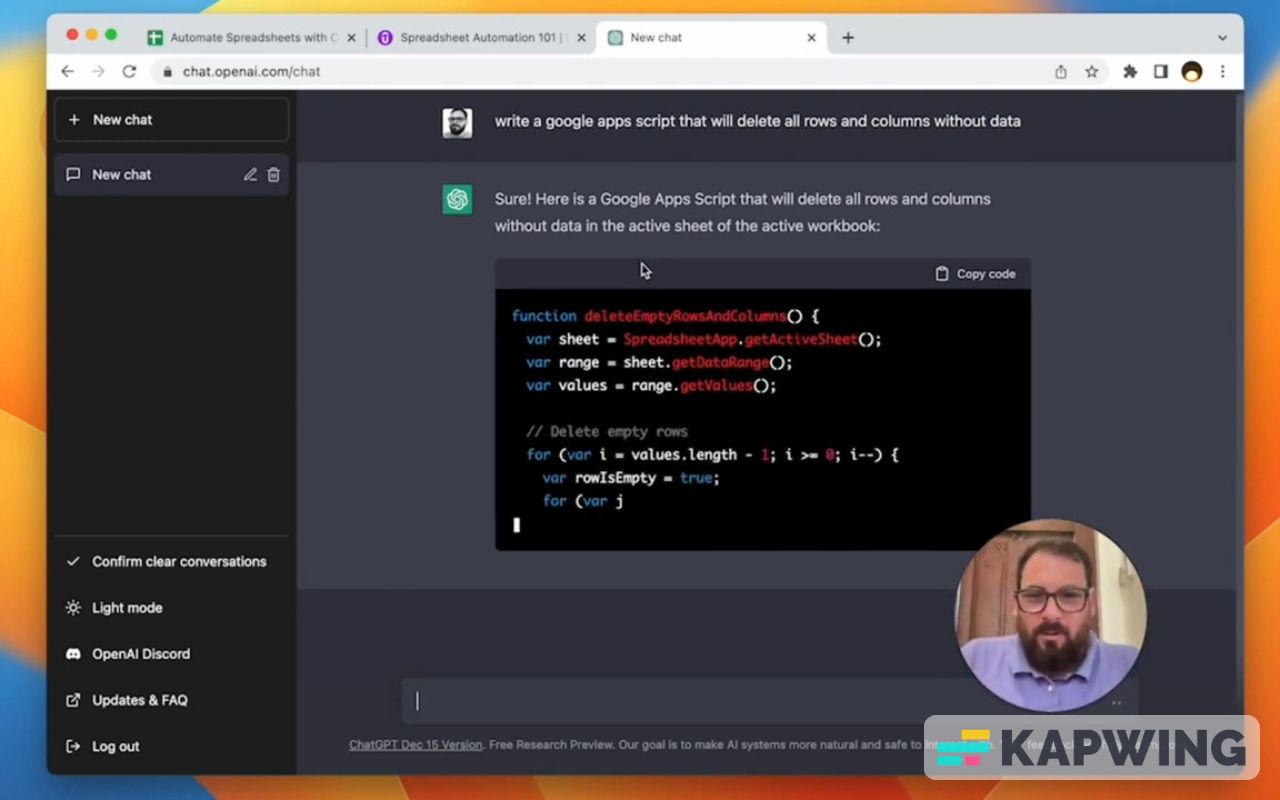
Task: Click the user avatar beside the prompt
Action: (457, 123)
